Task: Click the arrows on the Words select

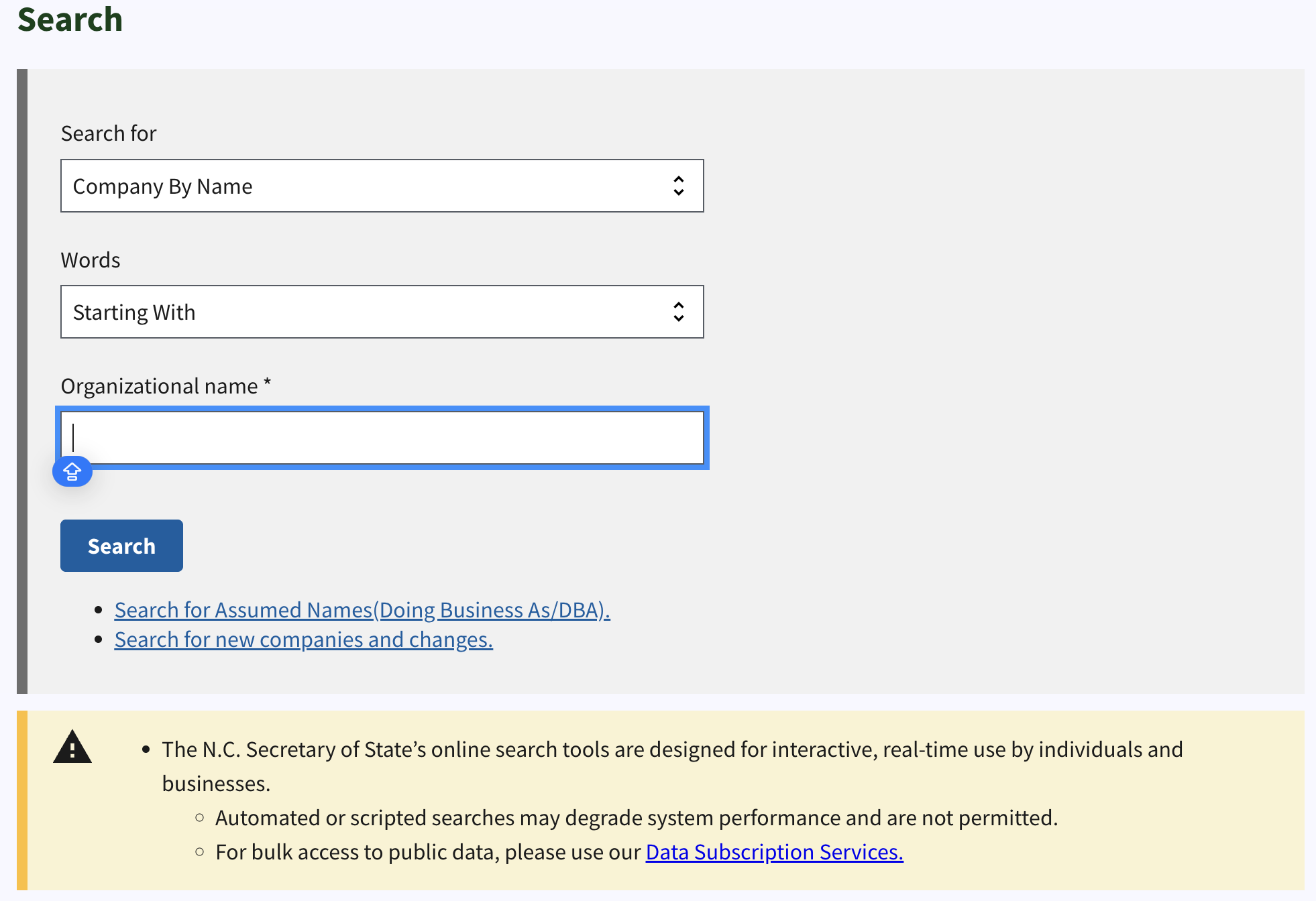Action: coord(678,312)
